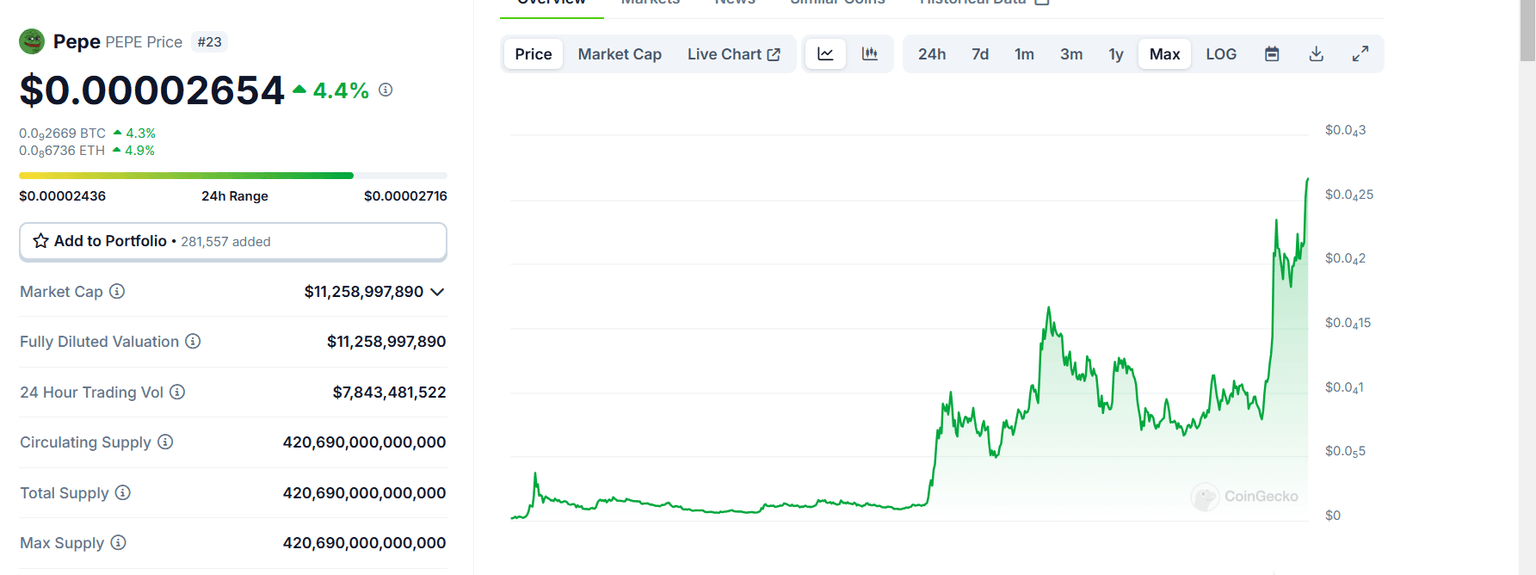Click the Circulating Supply 420,690,000,000,000 value
Viewport: 1536px width, 575px height.
[x=364, y=442]
